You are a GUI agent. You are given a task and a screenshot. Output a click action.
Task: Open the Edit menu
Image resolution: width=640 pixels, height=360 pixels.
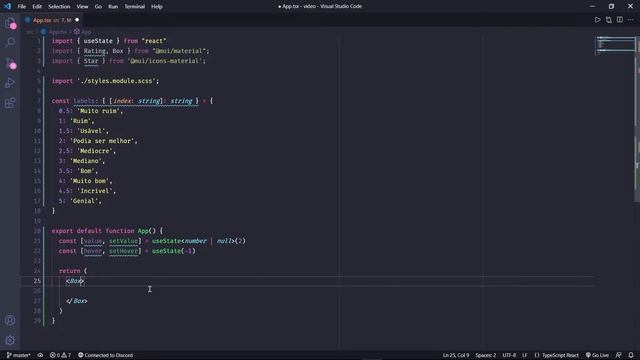tap(37, 7)
